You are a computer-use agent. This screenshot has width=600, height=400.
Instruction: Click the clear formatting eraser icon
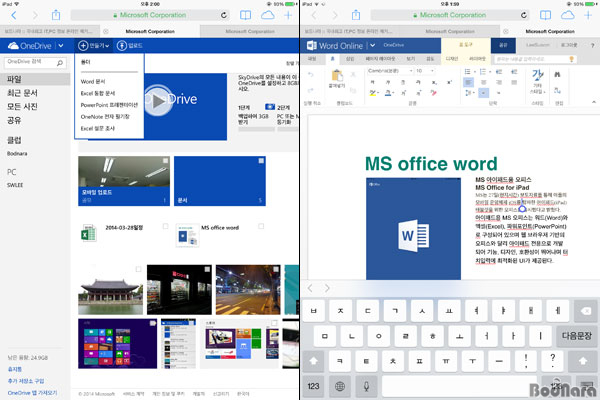434,93
